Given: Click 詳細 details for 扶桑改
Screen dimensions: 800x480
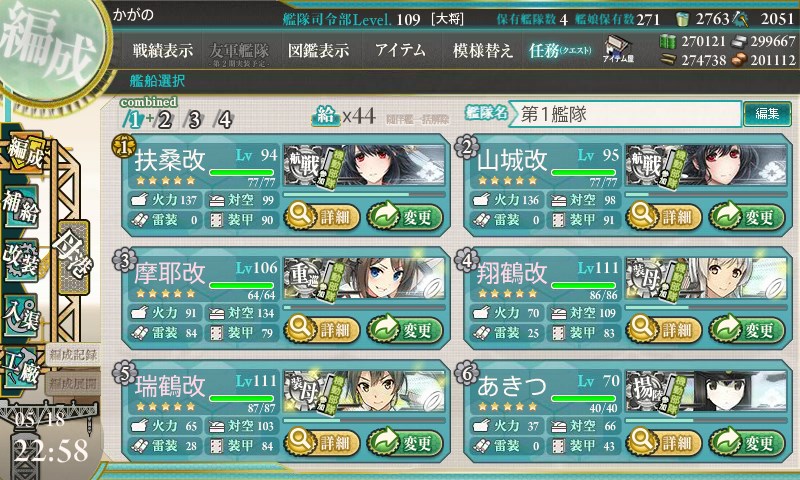Looking at the screenshot, I should tap(321, 217).
